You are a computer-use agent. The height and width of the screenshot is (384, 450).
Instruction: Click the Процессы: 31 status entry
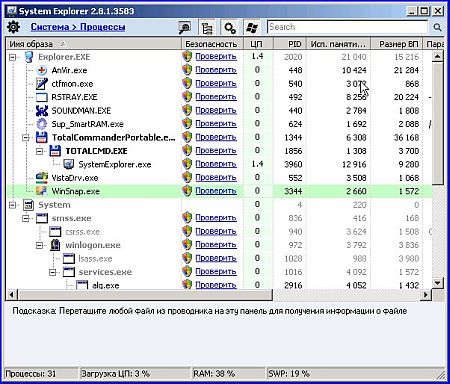(31, 374)
